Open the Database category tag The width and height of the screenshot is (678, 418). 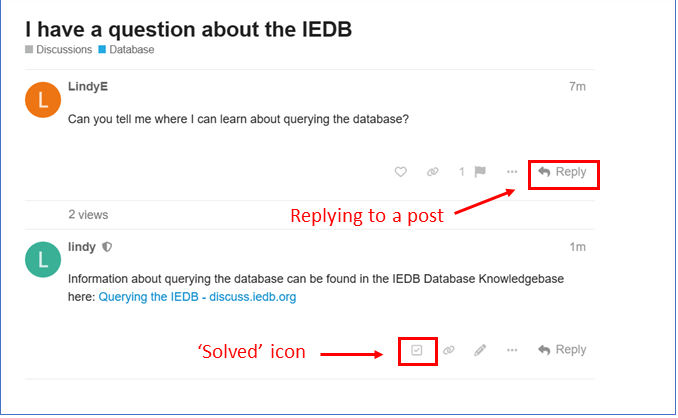click(x=131, y=49)
